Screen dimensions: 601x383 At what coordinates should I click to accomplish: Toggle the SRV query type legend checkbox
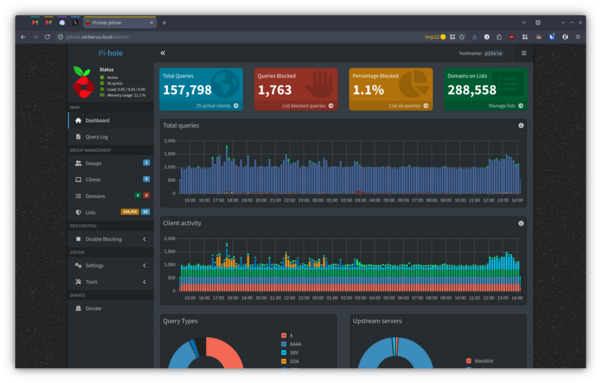tap(284, 352)
